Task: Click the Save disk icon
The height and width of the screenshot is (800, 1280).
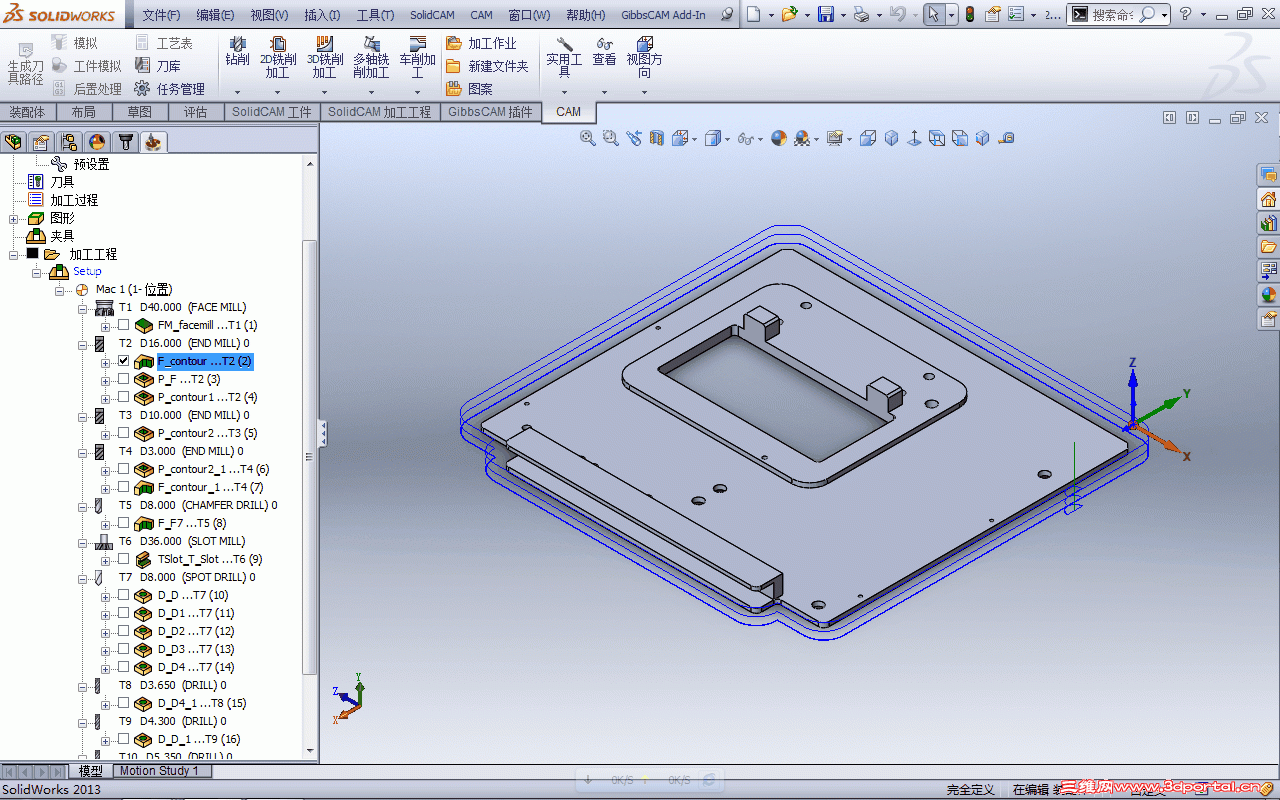Action: tap(826, 14)
